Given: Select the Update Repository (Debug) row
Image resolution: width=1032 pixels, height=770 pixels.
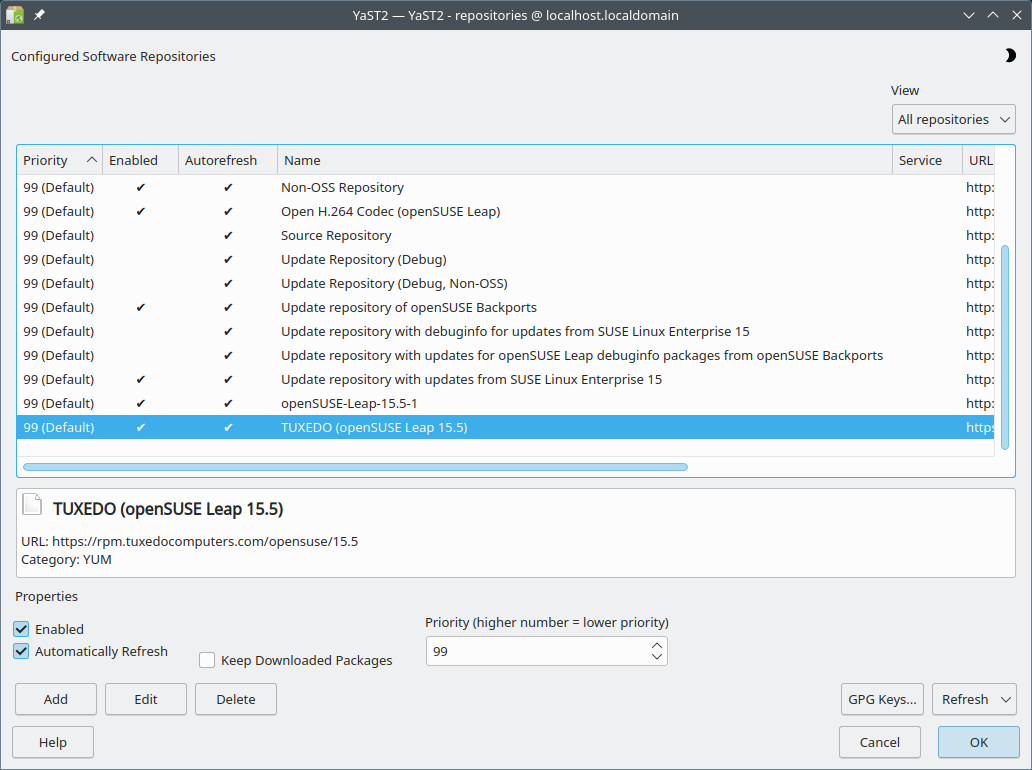Looking at the screenshot, I should 505,259.
